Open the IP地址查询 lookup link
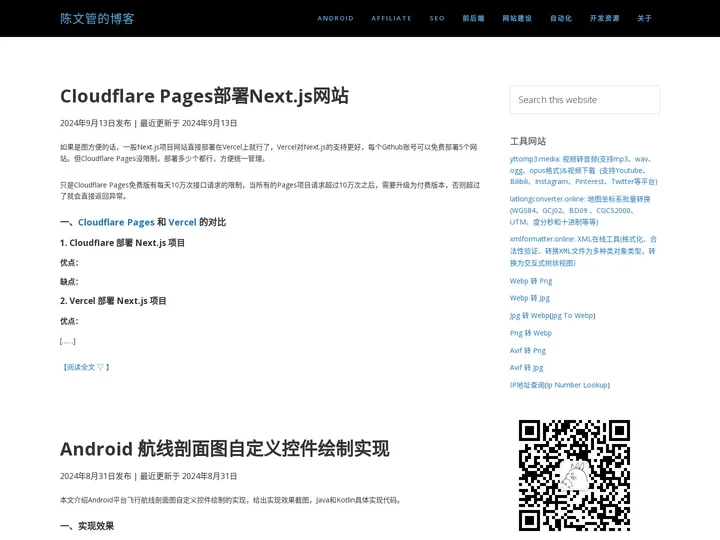 pos(560,385)
